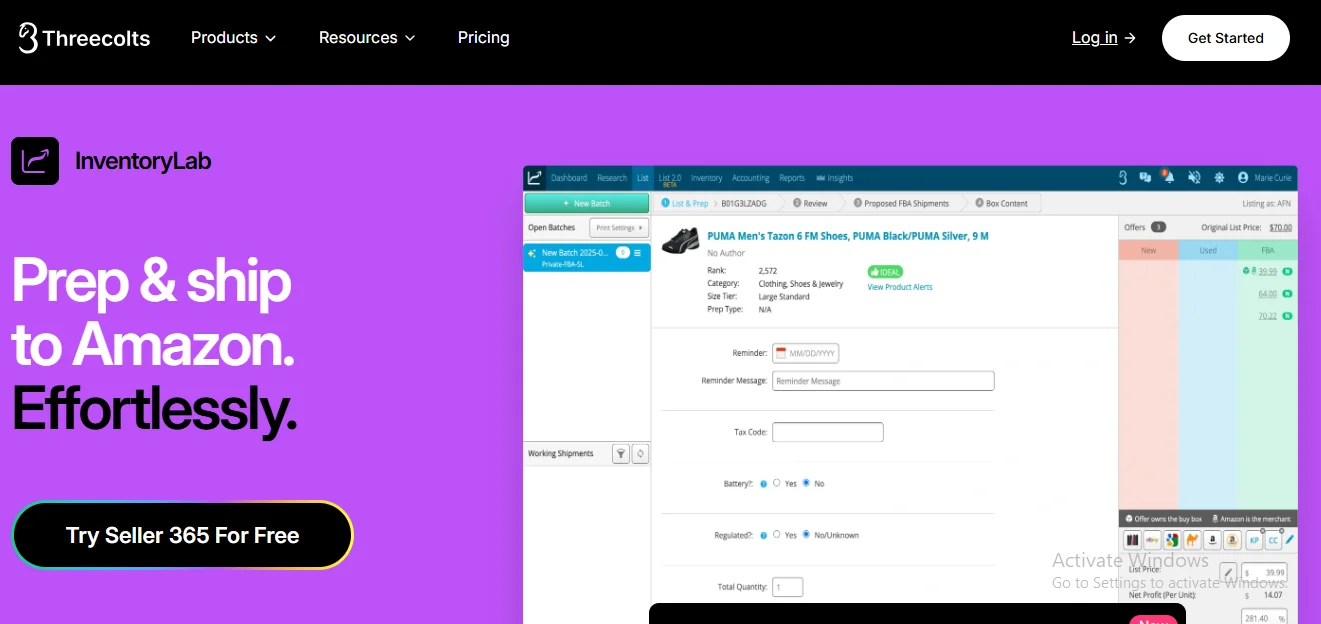
Task: Select Yes for Battery
Action: click(777, 483)
